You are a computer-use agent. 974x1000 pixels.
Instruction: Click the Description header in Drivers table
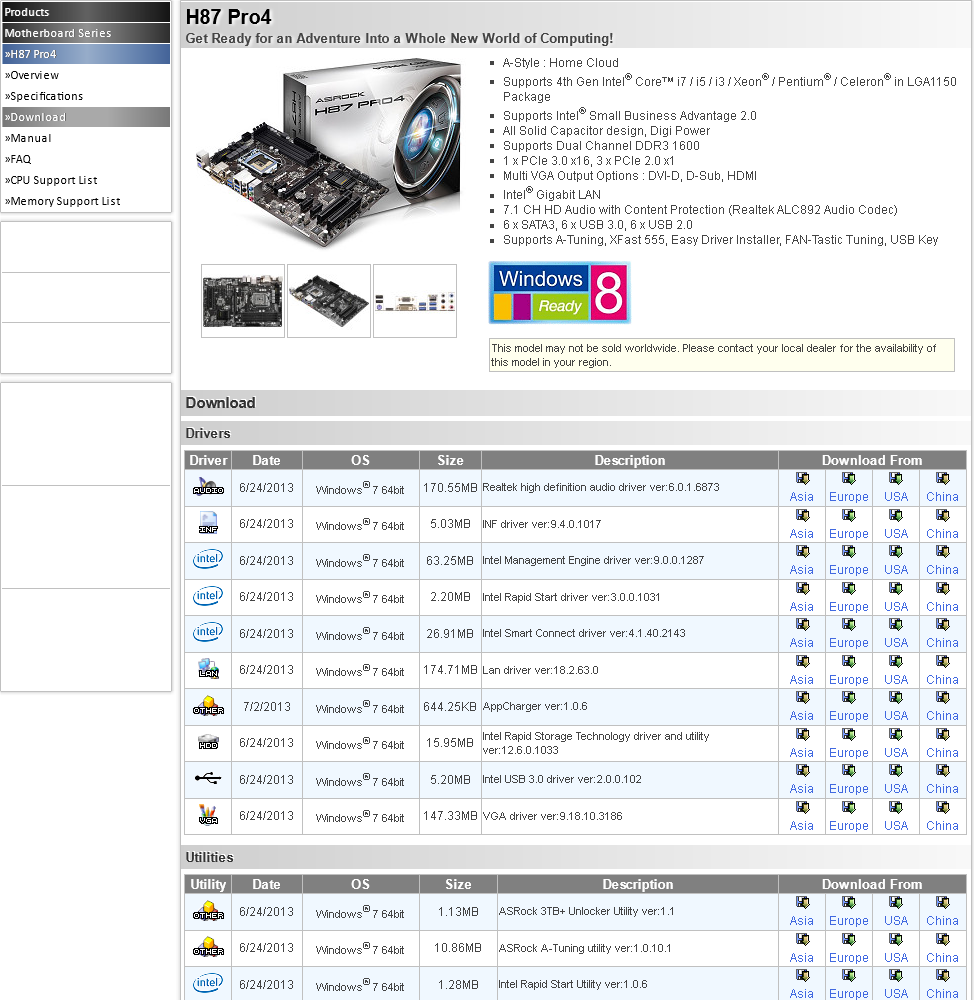(630, 460)
